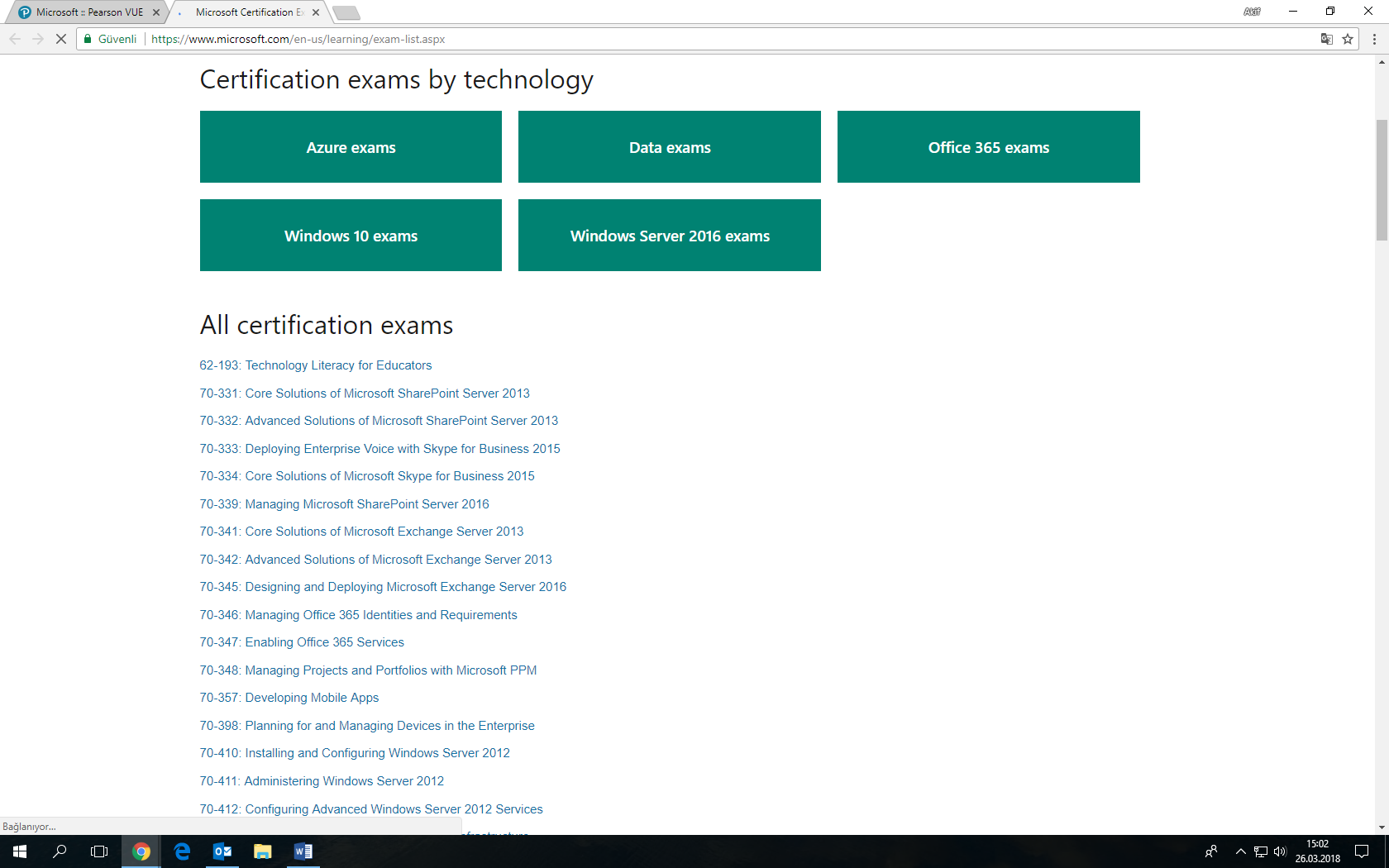Open Task View from the taskbar
Image resolution: width=1389 pixels, height=868 pixels.
99,851
